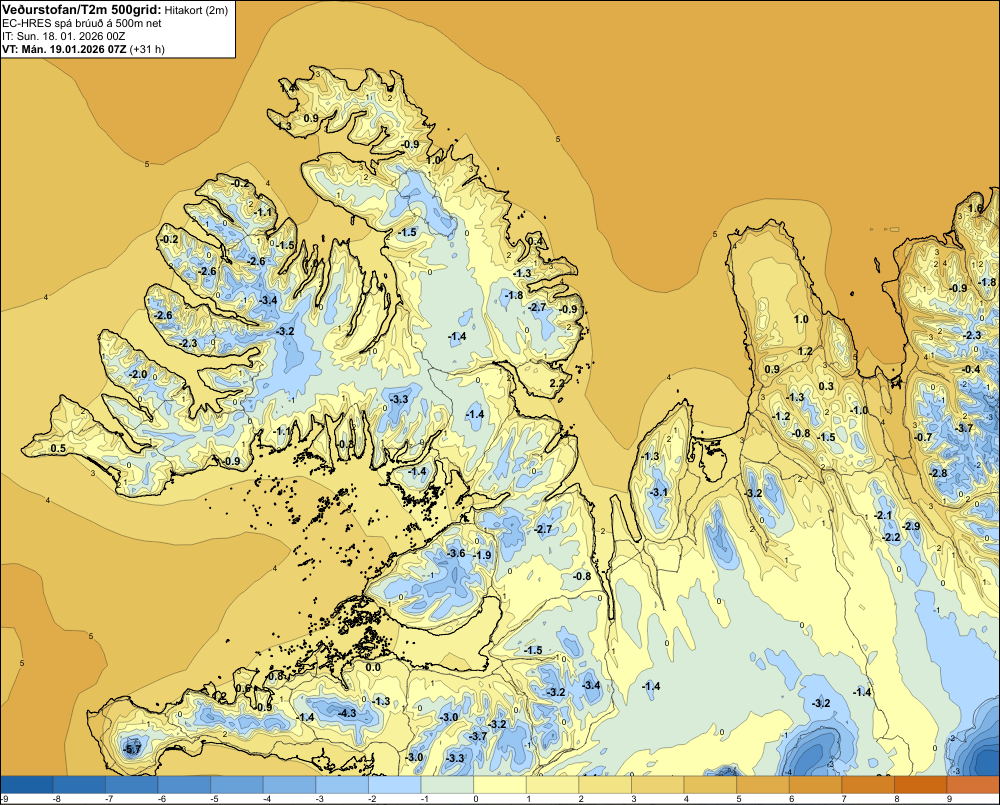1000x805 pixels.
Task: Click the -0.4 temperature label
Action: 971,369
